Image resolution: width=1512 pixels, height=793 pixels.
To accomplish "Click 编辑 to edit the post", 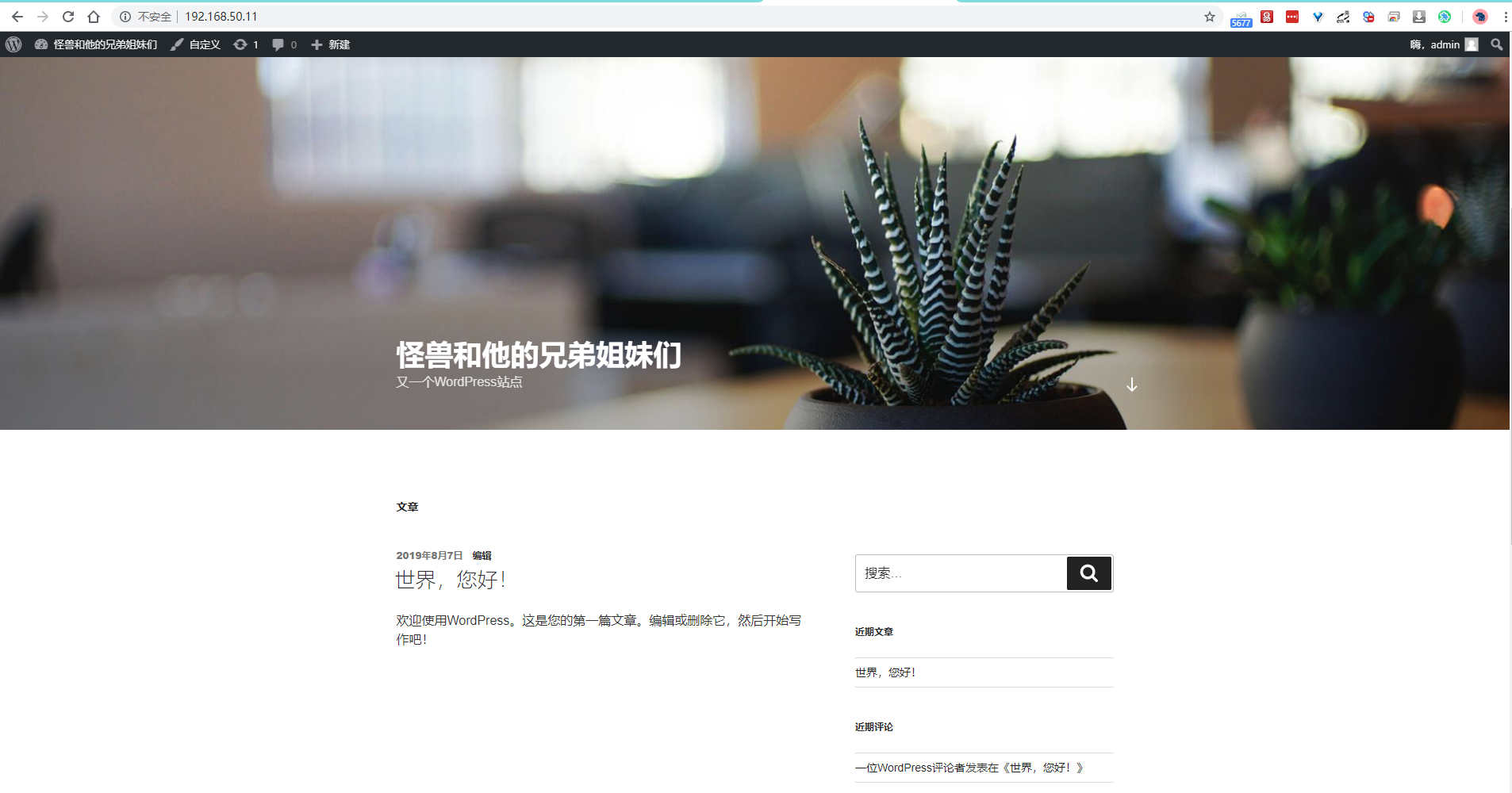I will [x=482, y=555].
